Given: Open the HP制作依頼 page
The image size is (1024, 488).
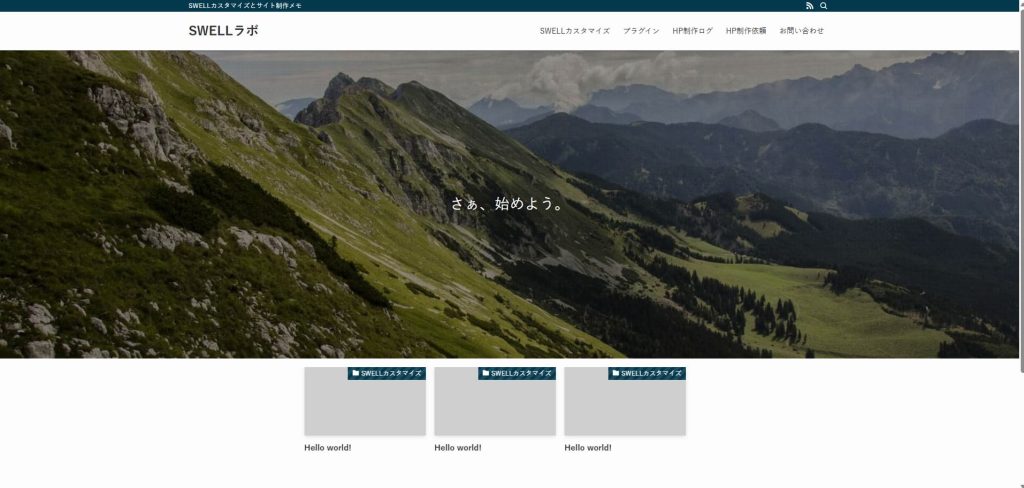Looking at the screenshot, I should [746, 31].
